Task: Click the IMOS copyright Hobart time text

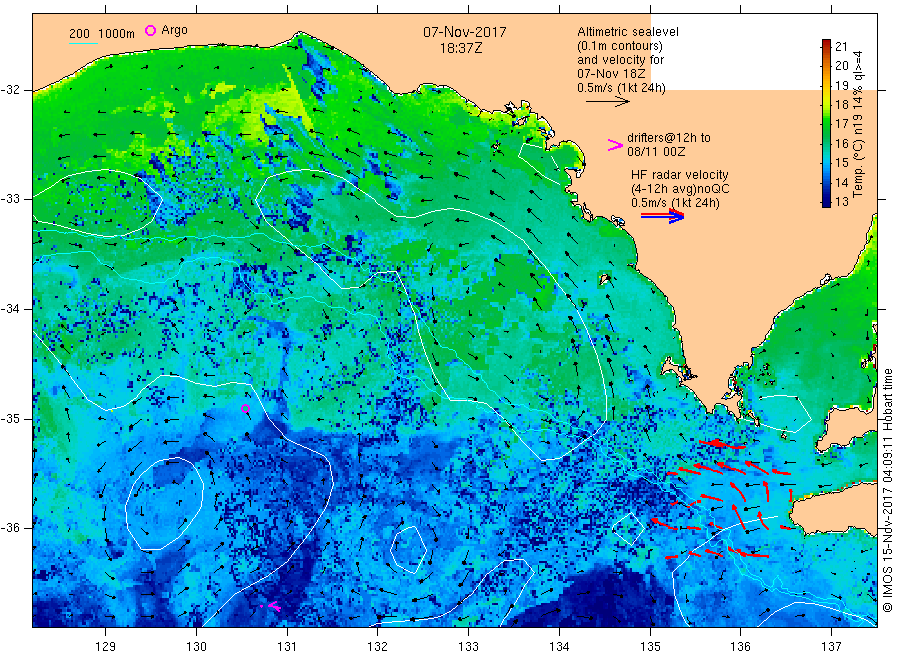Action: point(887,491)
